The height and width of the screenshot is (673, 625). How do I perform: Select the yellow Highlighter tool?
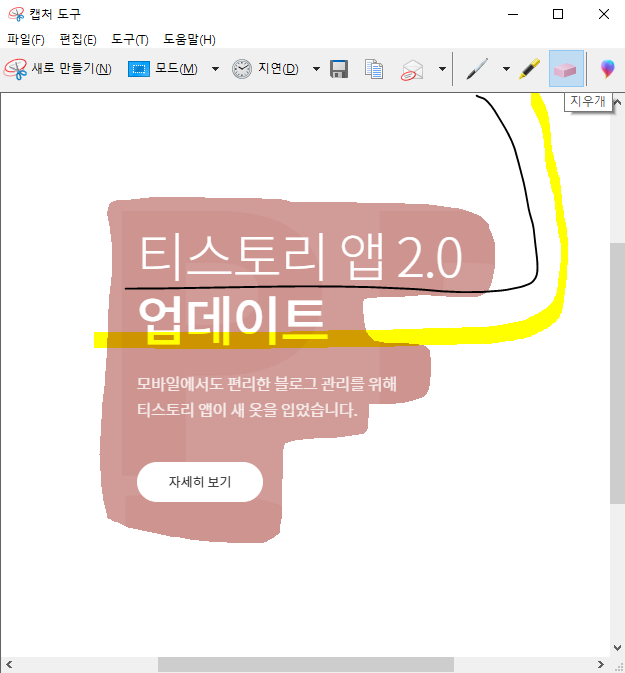(x=529, y=69)
